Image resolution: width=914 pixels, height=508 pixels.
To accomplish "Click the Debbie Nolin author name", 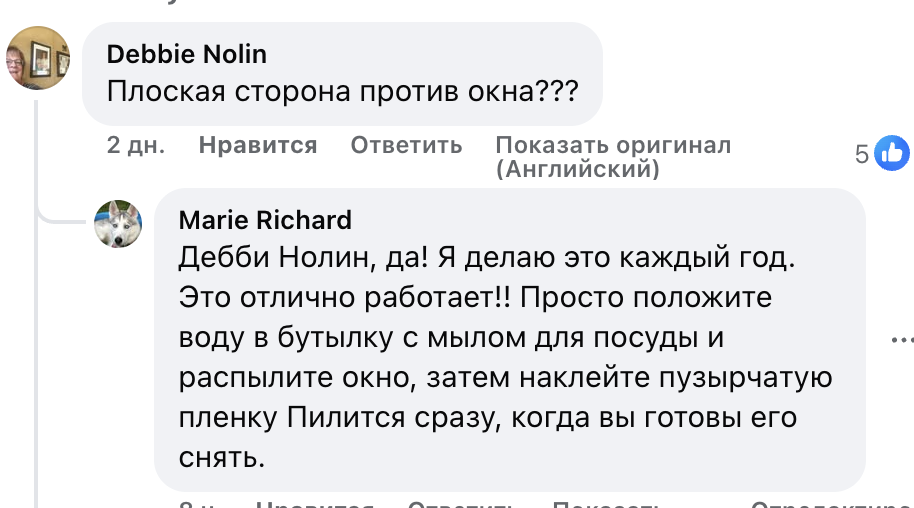I will coord(186,54).
